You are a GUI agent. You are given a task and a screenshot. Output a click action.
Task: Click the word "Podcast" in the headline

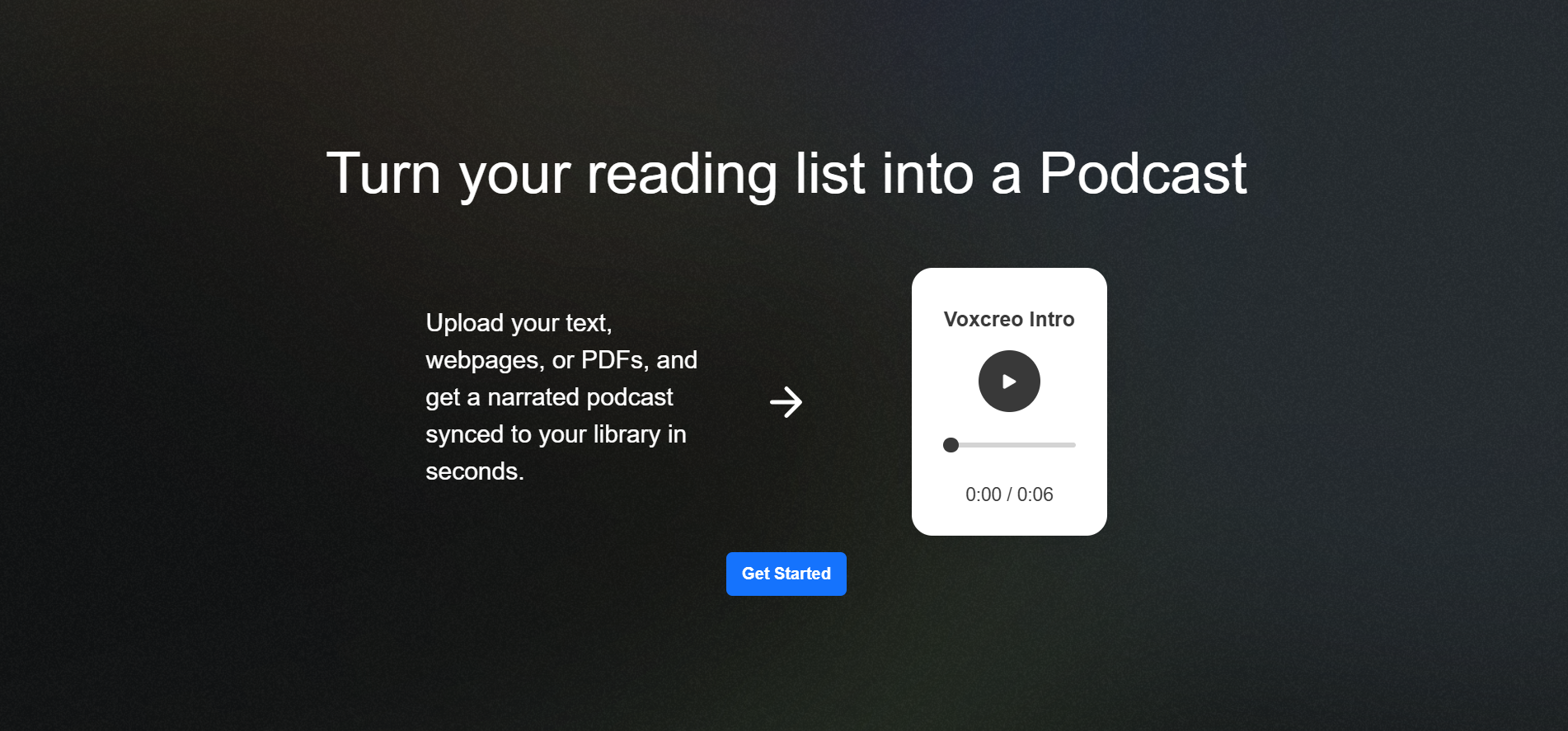point(1143,174)
